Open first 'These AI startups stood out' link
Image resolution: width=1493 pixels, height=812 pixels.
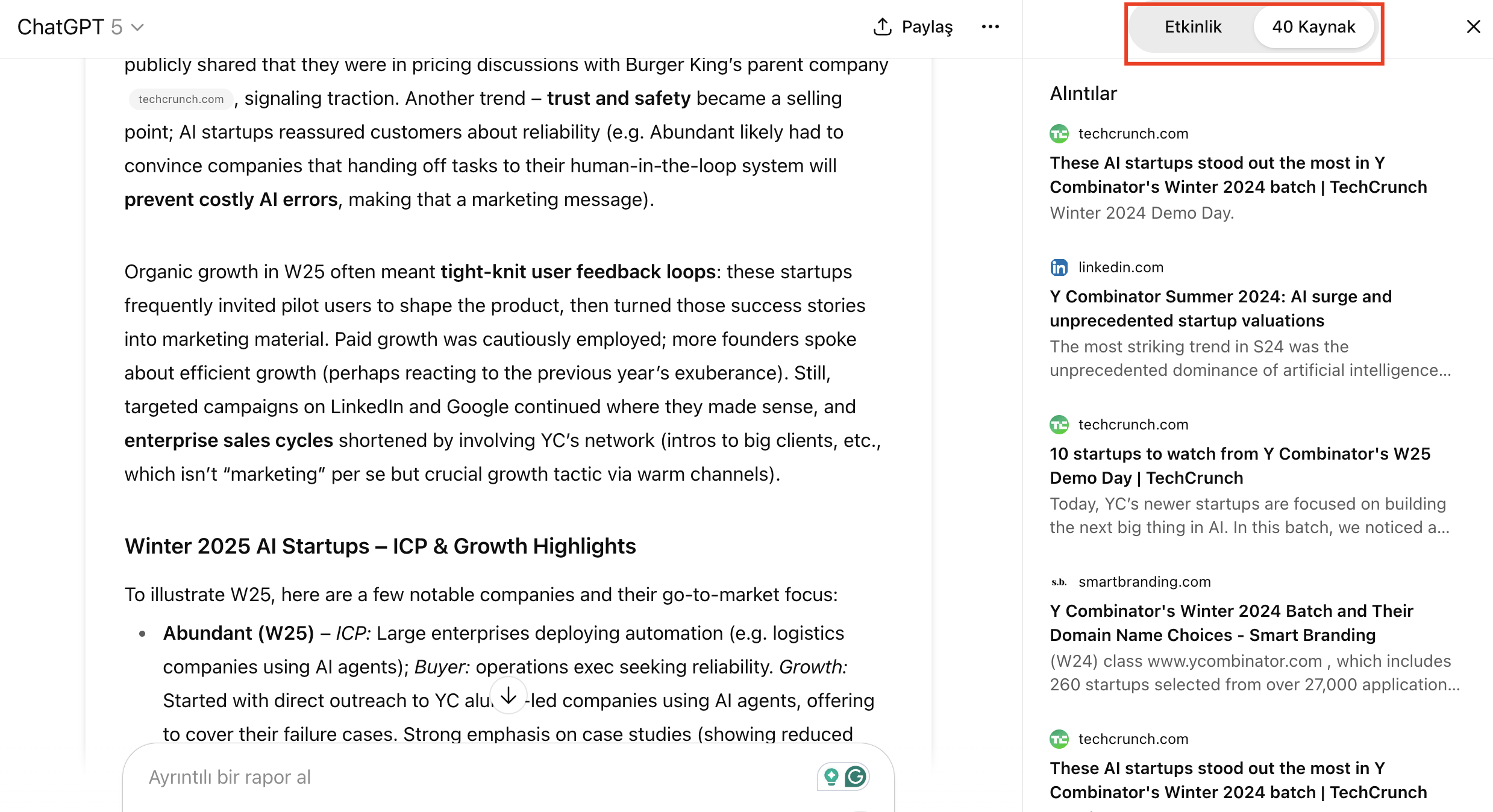click(x=1238, y=175)
